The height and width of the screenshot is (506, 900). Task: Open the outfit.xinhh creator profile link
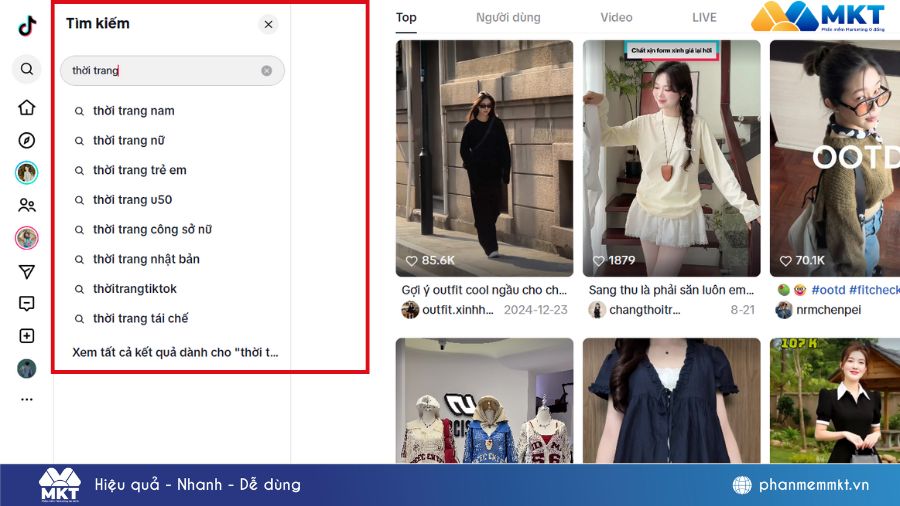(x=456, y=310)
